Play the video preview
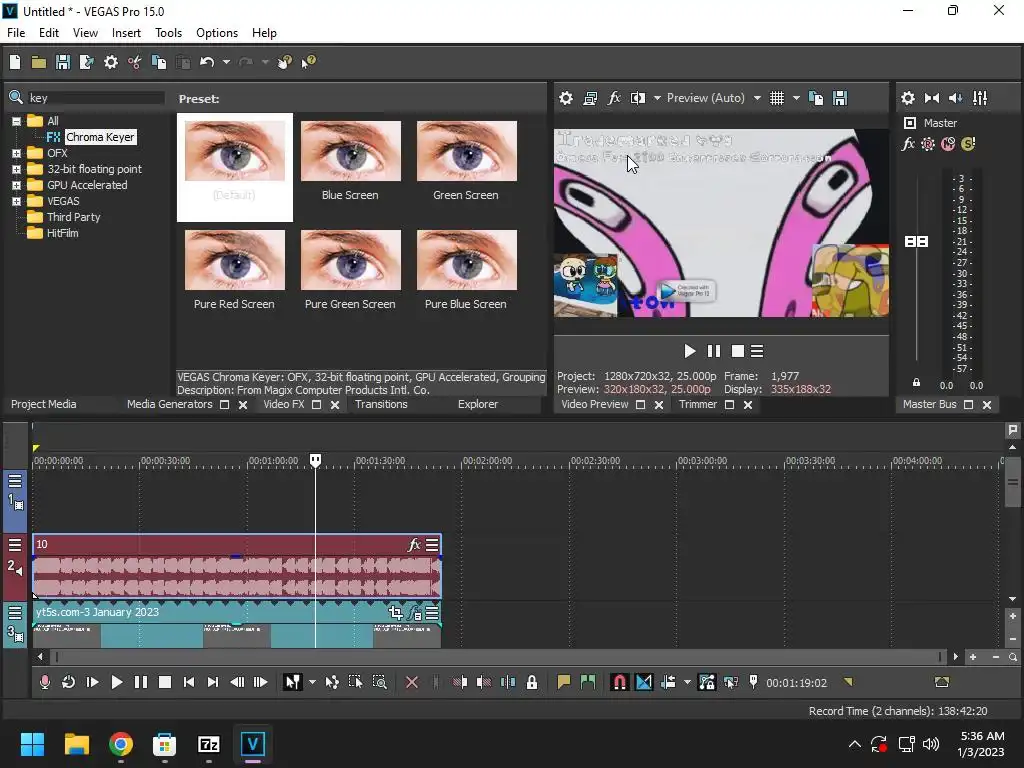 tap(690, 351)
